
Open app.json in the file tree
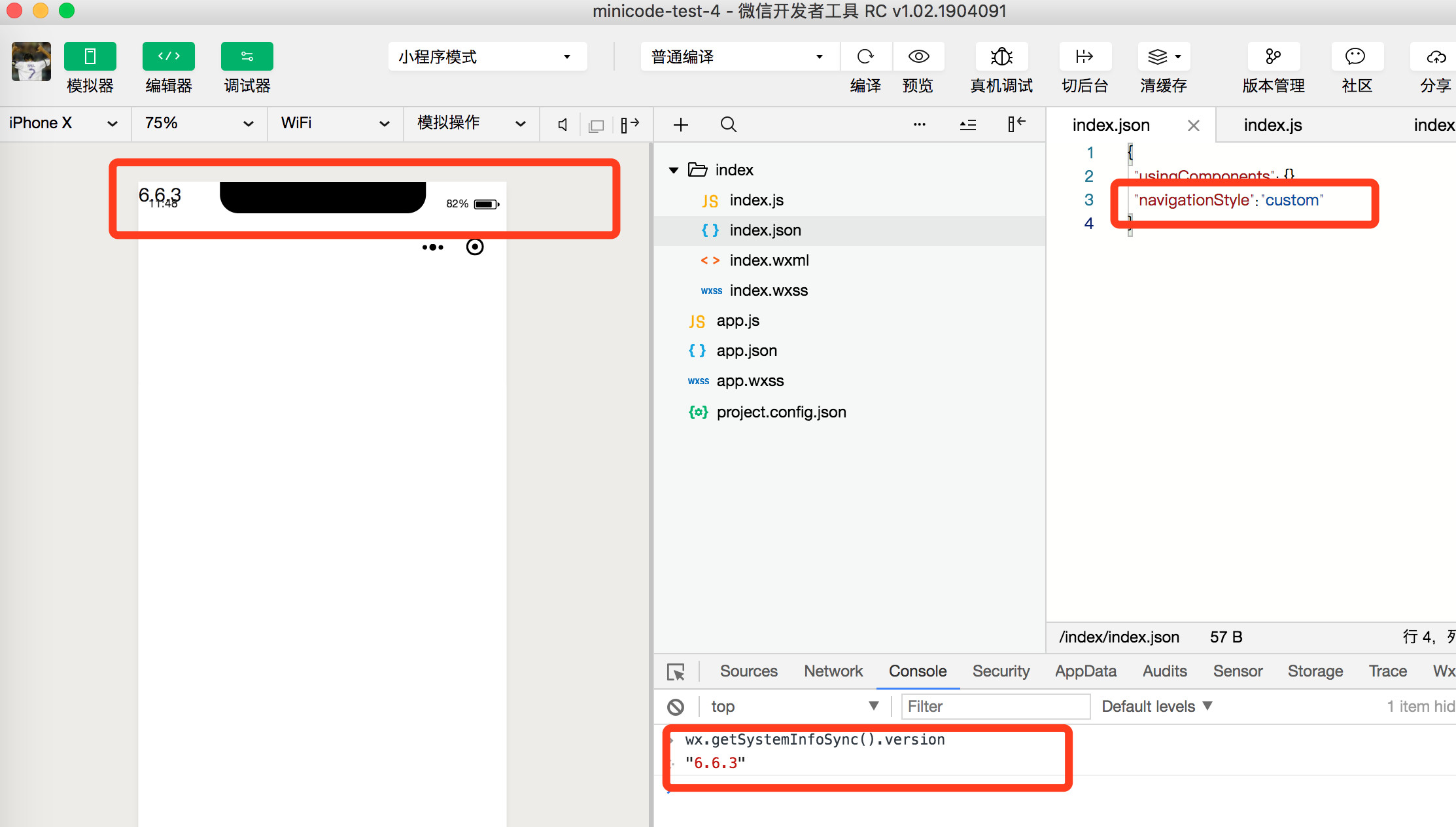pos(849,351)
